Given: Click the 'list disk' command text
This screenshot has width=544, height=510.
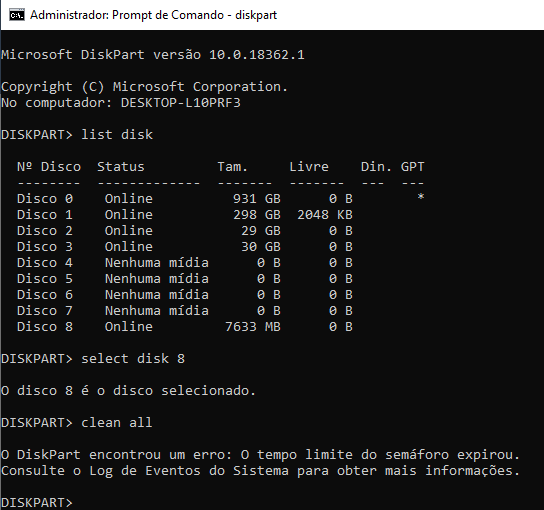Looking at the screenshot, I should click(117, 135).
